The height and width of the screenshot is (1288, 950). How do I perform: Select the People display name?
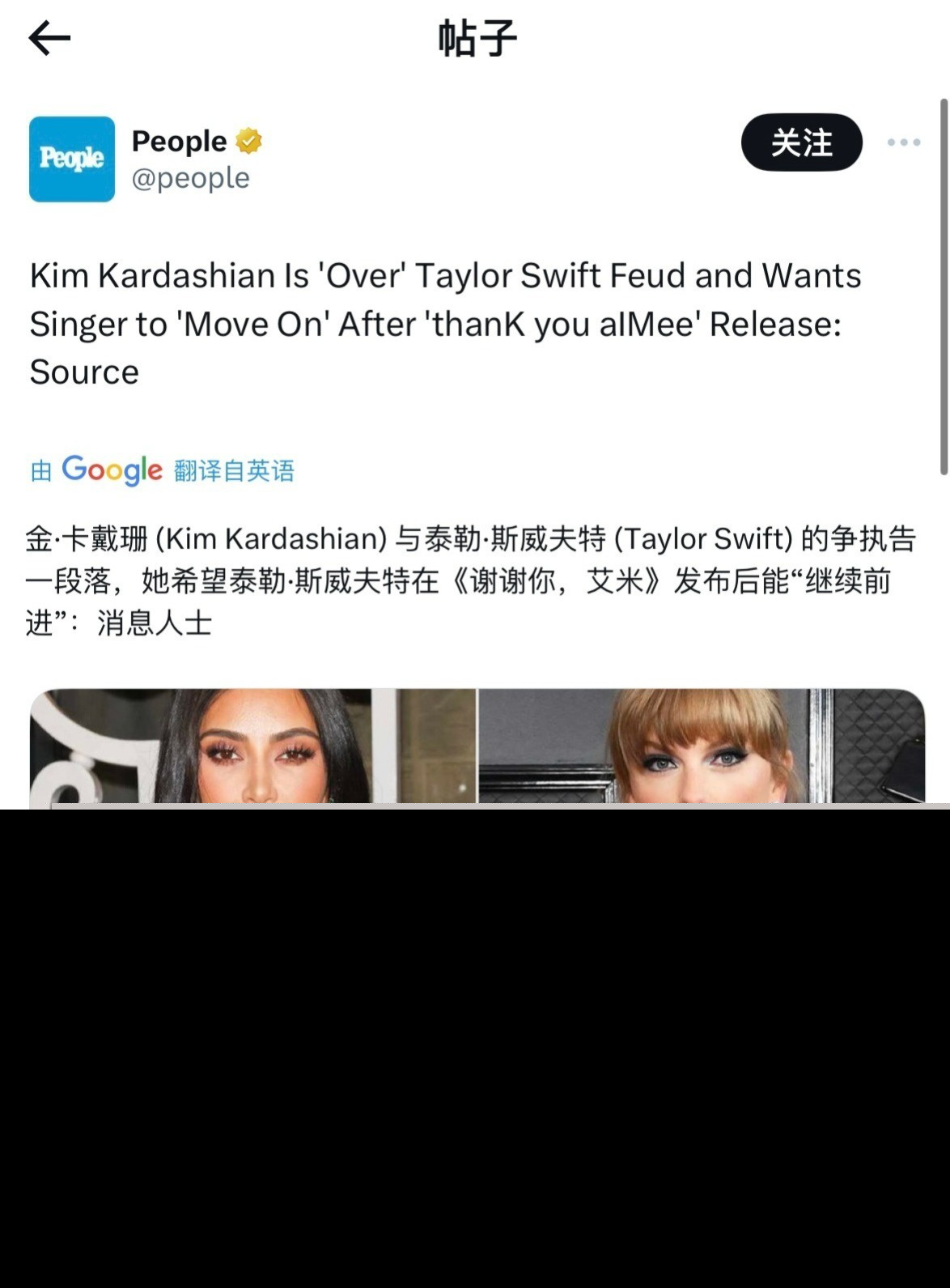pyautogui.click(x=179, y=141)
